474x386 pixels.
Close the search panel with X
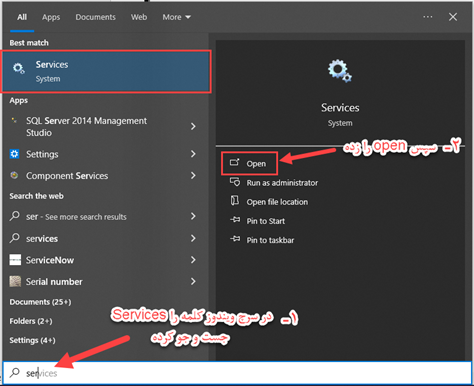click(x=453, y=17)
